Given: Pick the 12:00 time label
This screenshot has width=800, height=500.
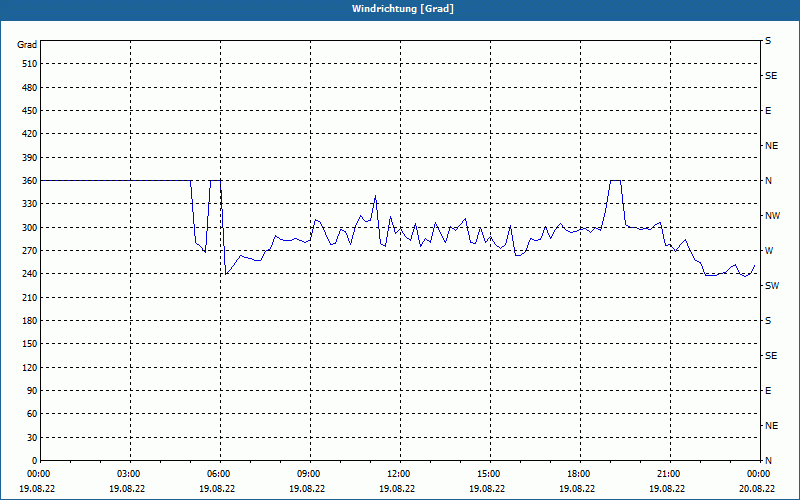Looking at the screenshot, I should coord(398,474).
